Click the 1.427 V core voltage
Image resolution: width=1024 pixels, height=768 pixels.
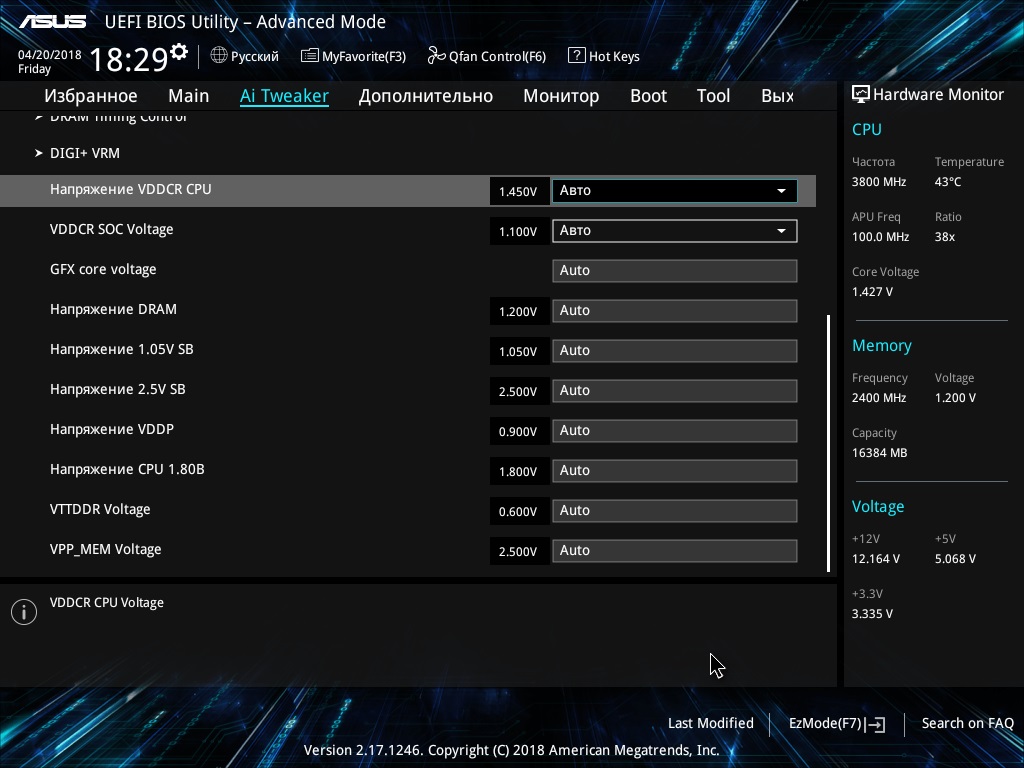(872, 292)
